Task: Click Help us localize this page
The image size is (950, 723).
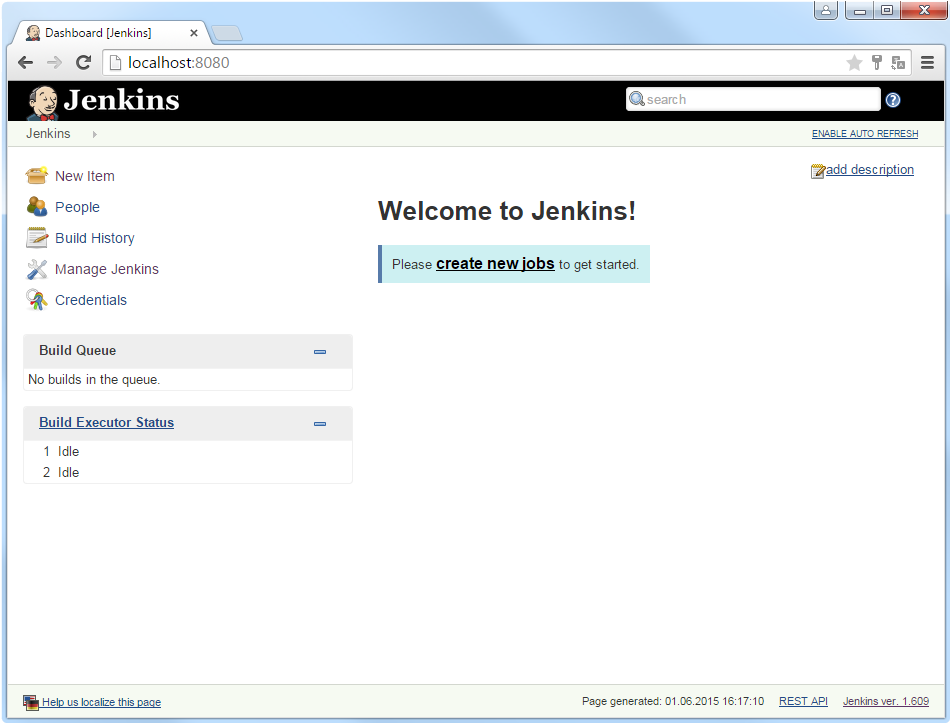Action: (x=101, y=702)
